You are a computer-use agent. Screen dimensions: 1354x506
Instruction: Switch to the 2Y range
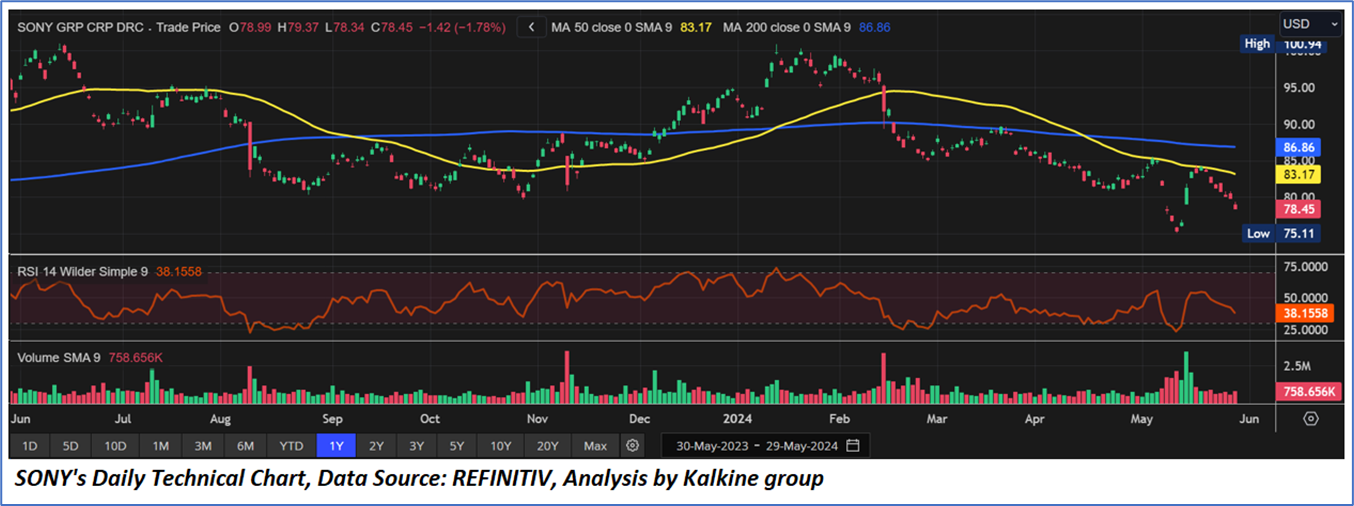tap(375, 445)
